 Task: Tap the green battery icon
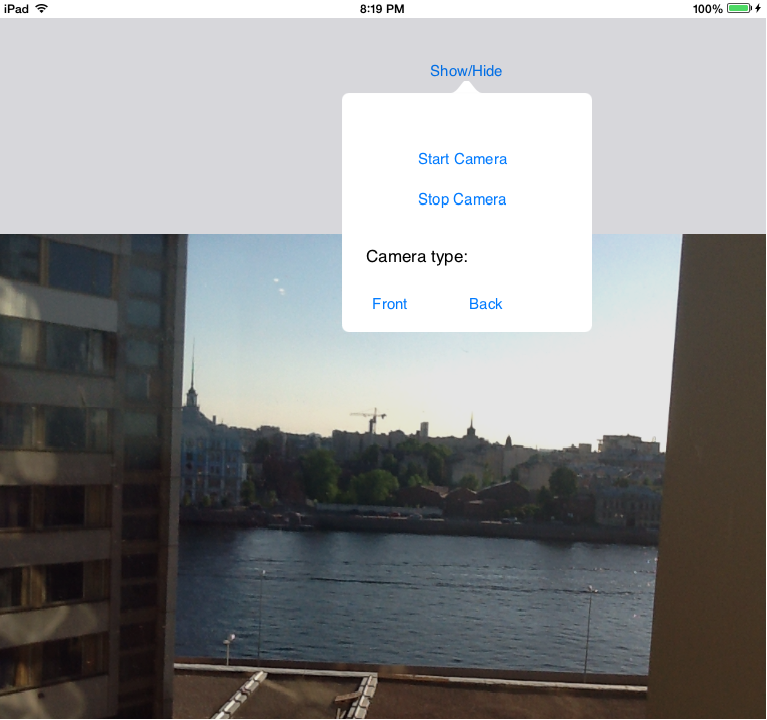point(739,8)
